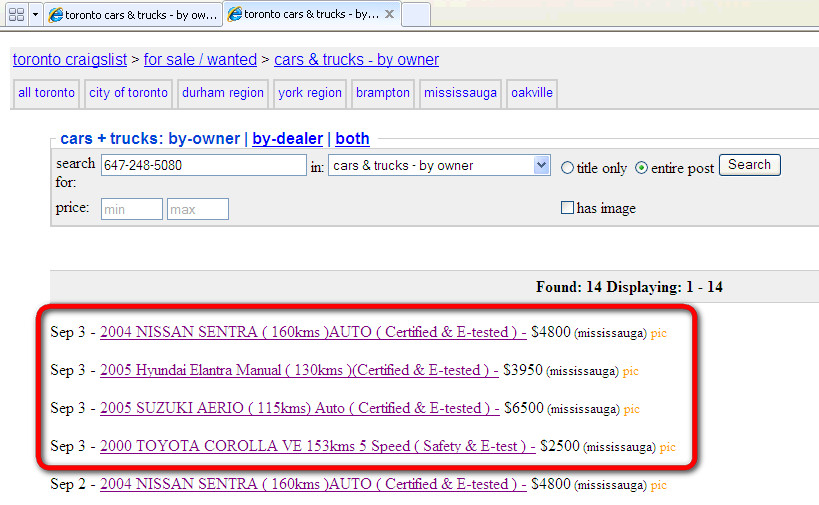The width and height of the screenshot is (819, 505).
Task: Click the $4800 price on Sep 3 row
Action: point(551,332)
